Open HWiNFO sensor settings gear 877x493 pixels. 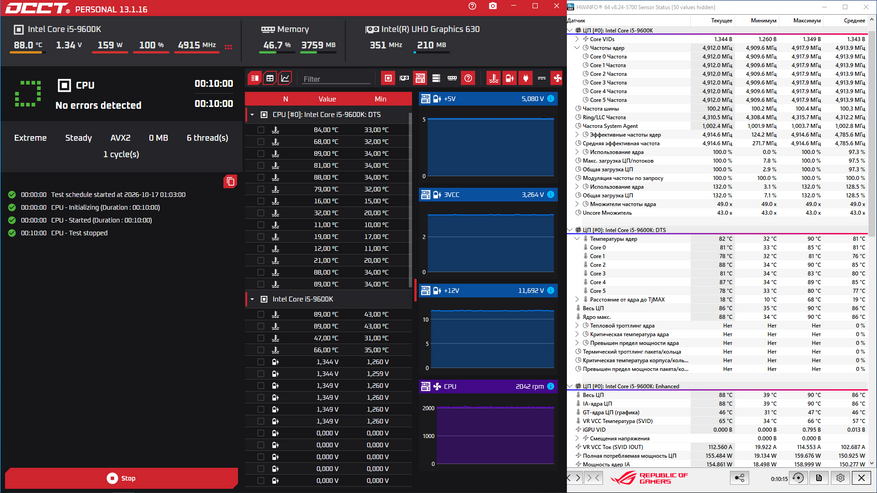click(840, 478)
